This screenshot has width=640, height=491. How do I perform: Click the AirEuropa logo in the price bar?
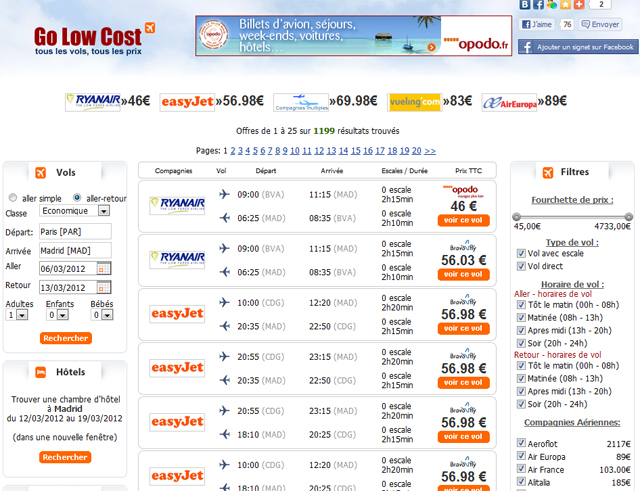(509, 102)
